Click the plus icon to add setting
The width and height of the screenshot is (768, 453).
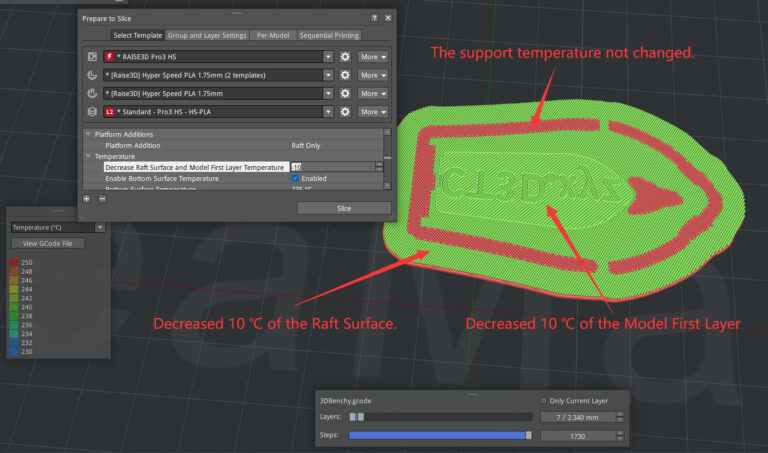[x=87, y=199]
